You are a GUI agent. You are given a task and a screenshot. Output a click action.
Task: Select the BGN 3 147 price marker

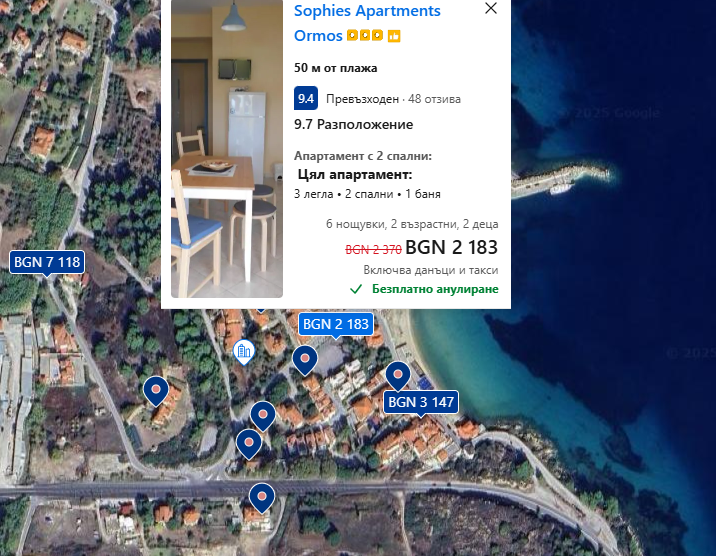tap(421, 403)
